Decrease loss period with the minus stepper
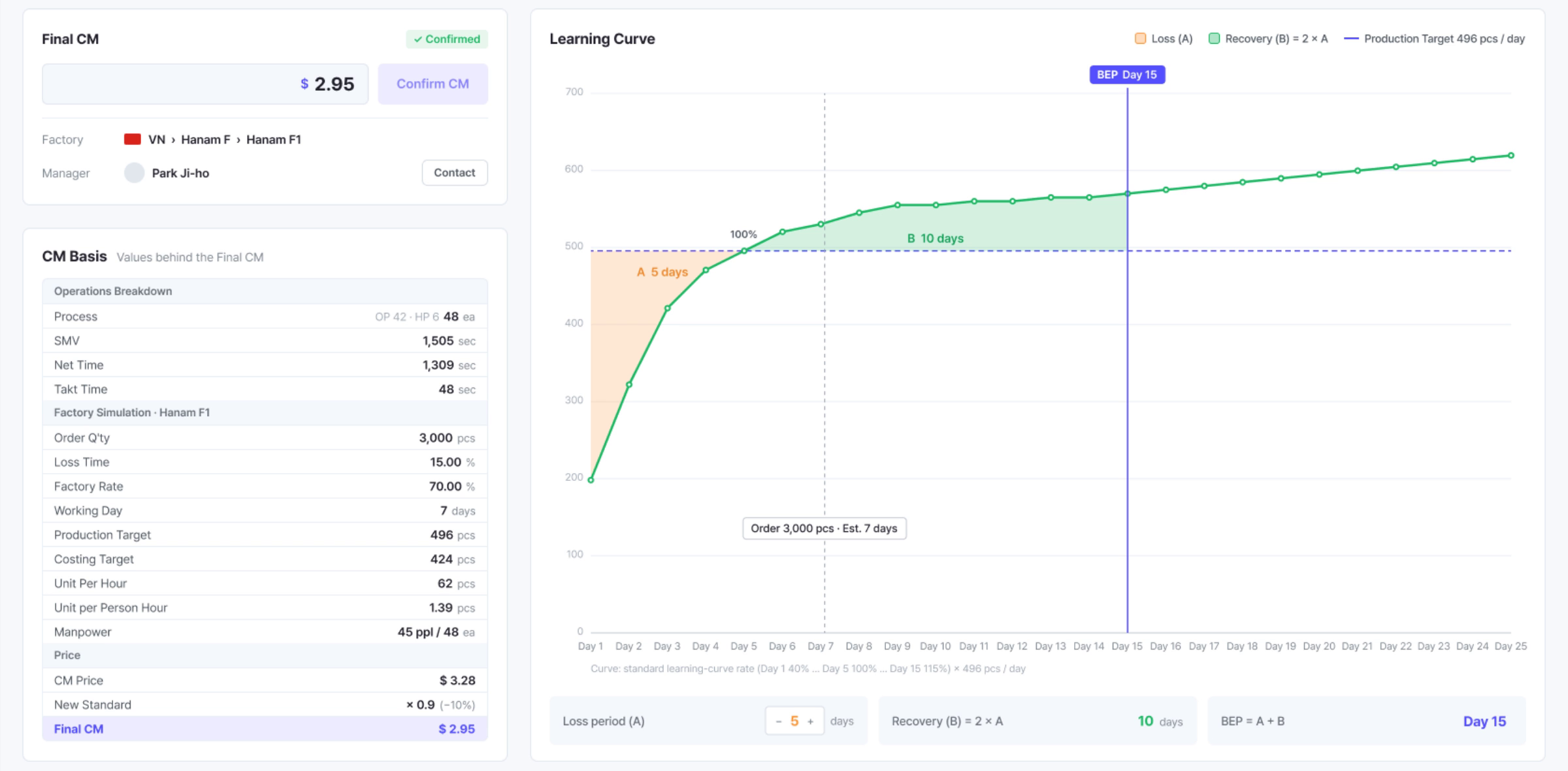Screen dimensions: 1568x771 click(778, 721)
